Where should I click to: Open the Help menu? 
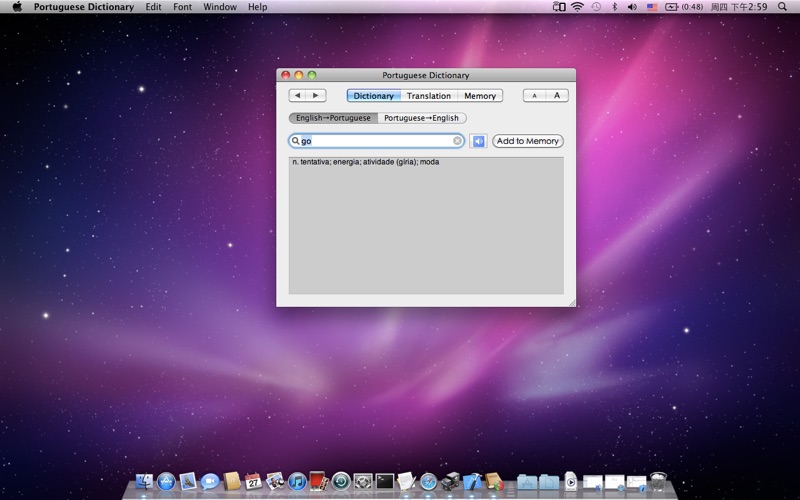258,7
